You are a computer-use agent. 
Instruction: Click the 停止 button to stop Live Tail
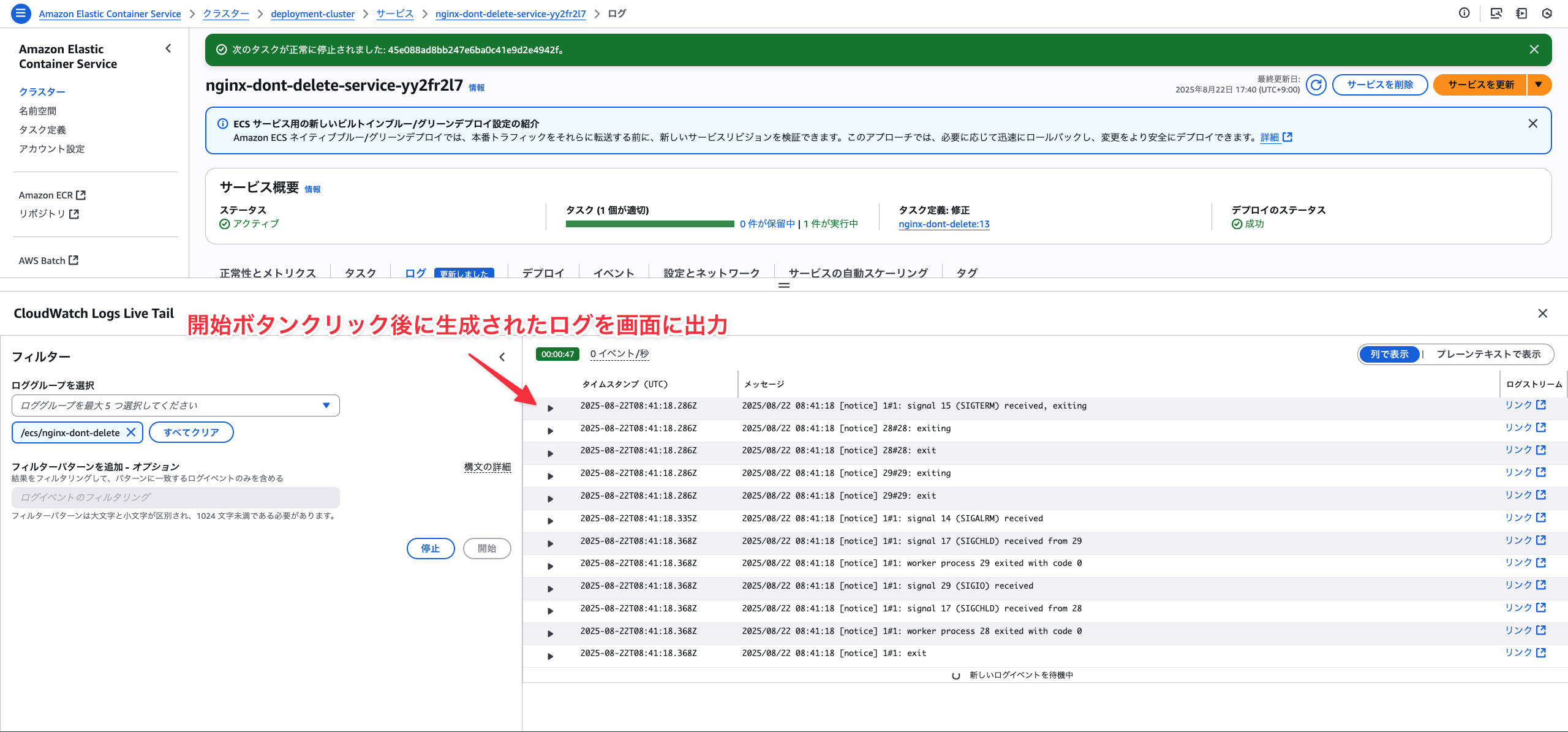tap(431, 548)
